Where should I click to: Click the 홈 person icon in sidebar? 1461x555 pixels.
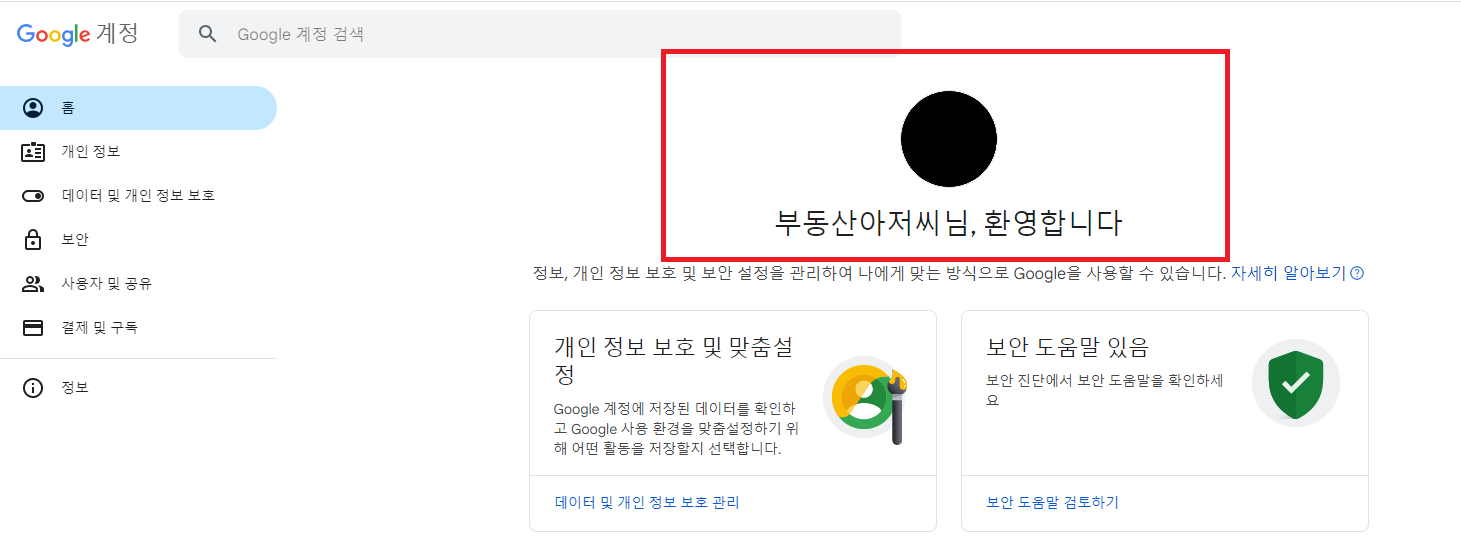pos(33,108)
